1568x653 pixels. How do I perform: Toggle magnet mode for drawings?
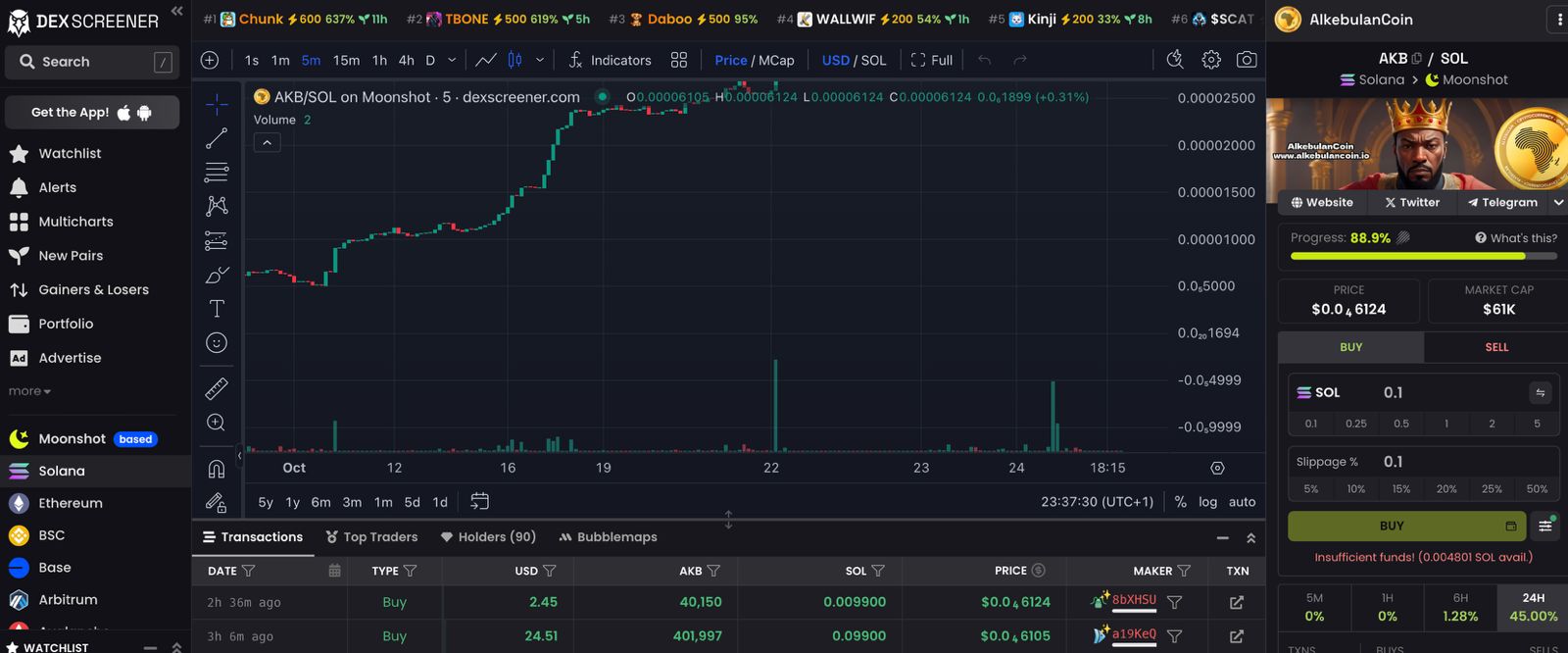(x=217, y=469)
